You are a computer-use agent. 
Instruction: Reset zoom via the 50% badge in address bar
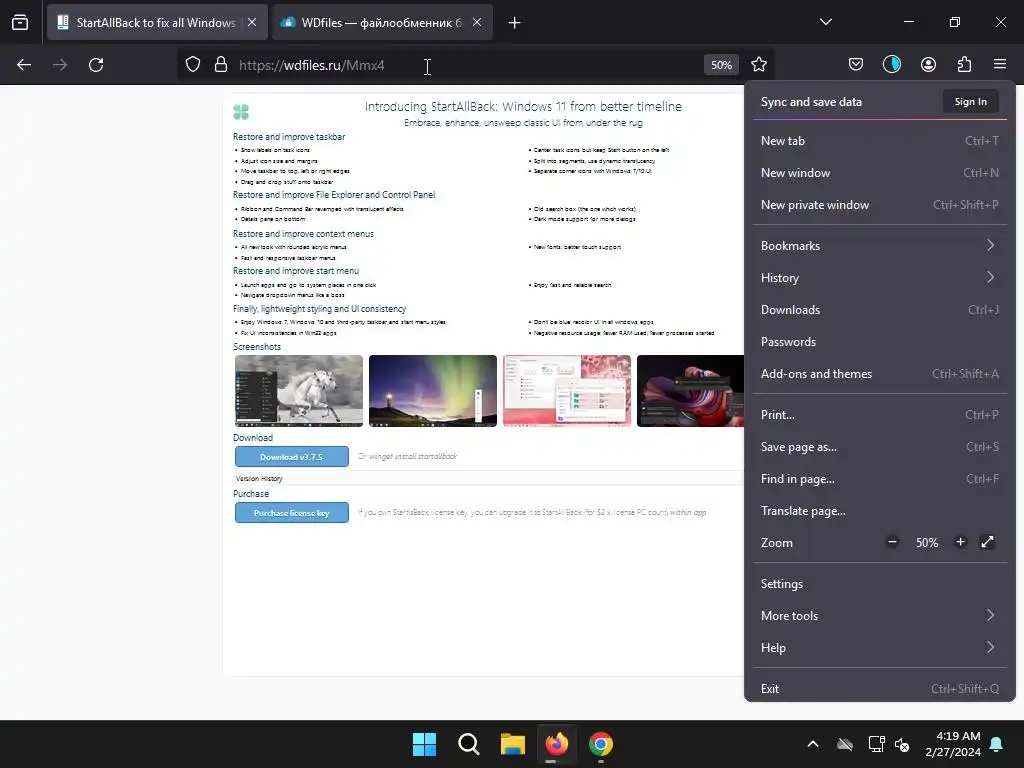coord(721,65)
